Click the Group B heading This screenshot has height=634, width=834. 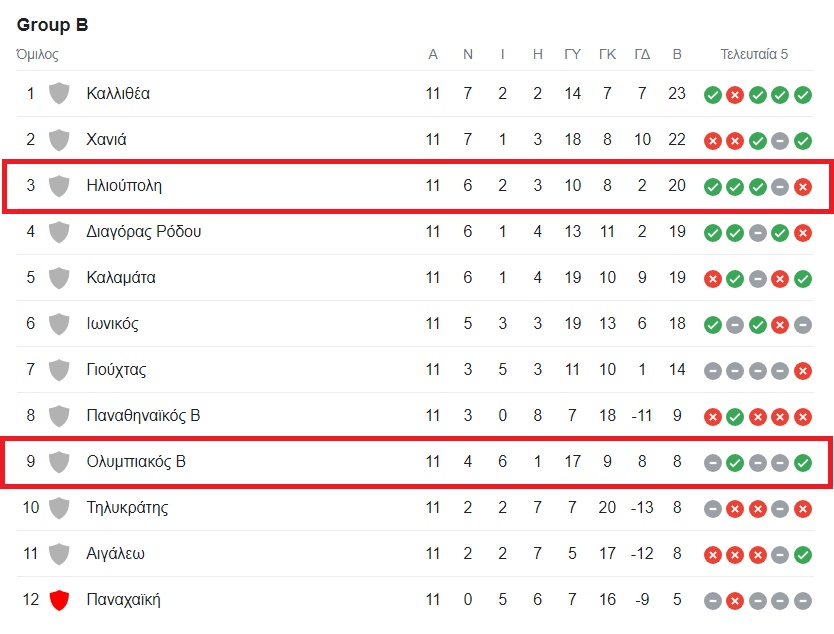(52, 24)
